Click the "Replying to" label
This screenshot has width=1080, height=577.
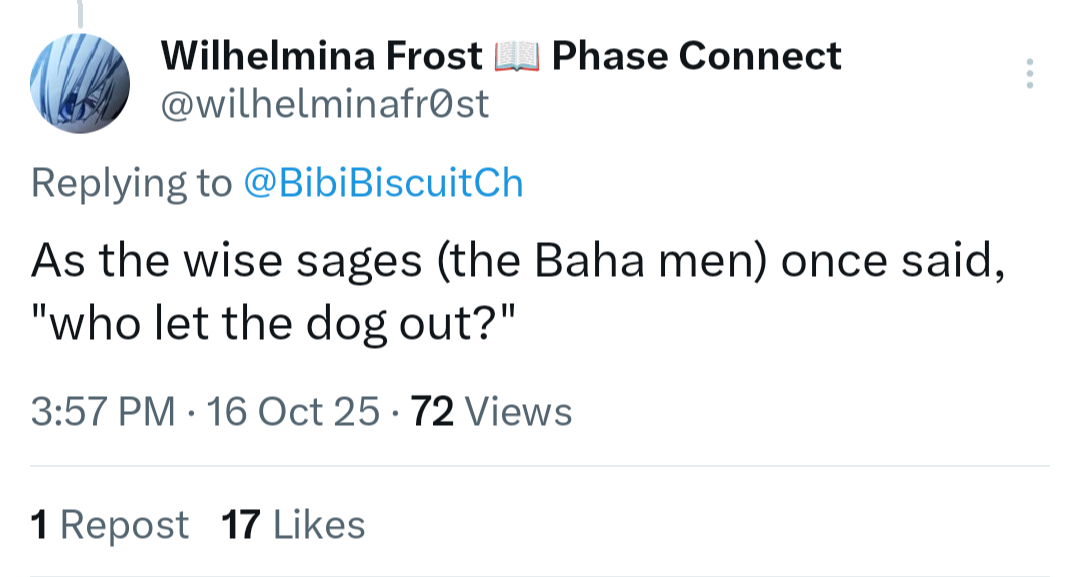click(131, 183)
